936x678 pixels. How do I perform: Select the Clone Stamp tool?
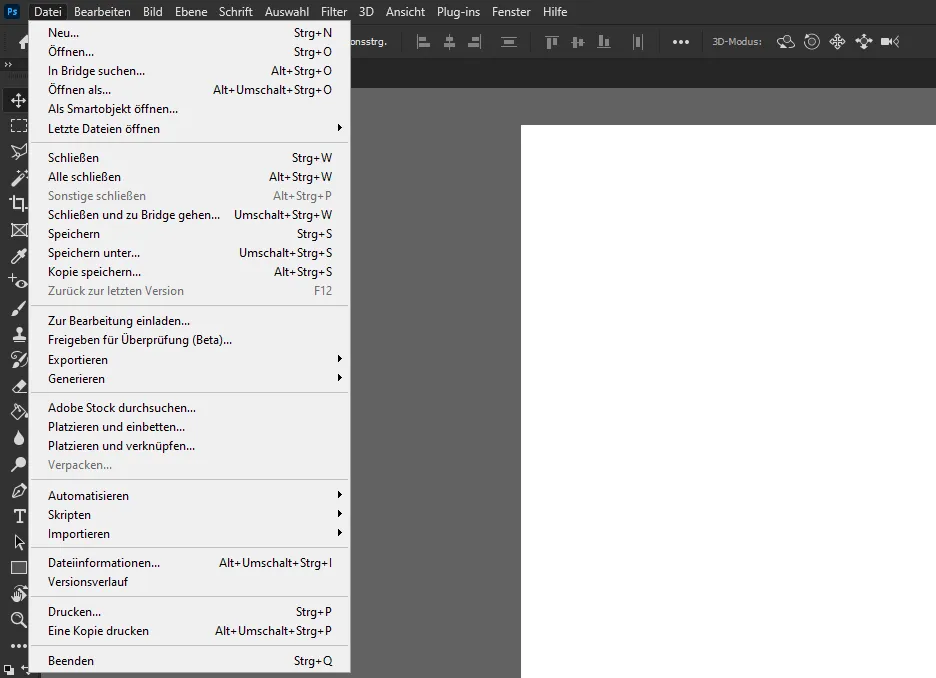19,334
